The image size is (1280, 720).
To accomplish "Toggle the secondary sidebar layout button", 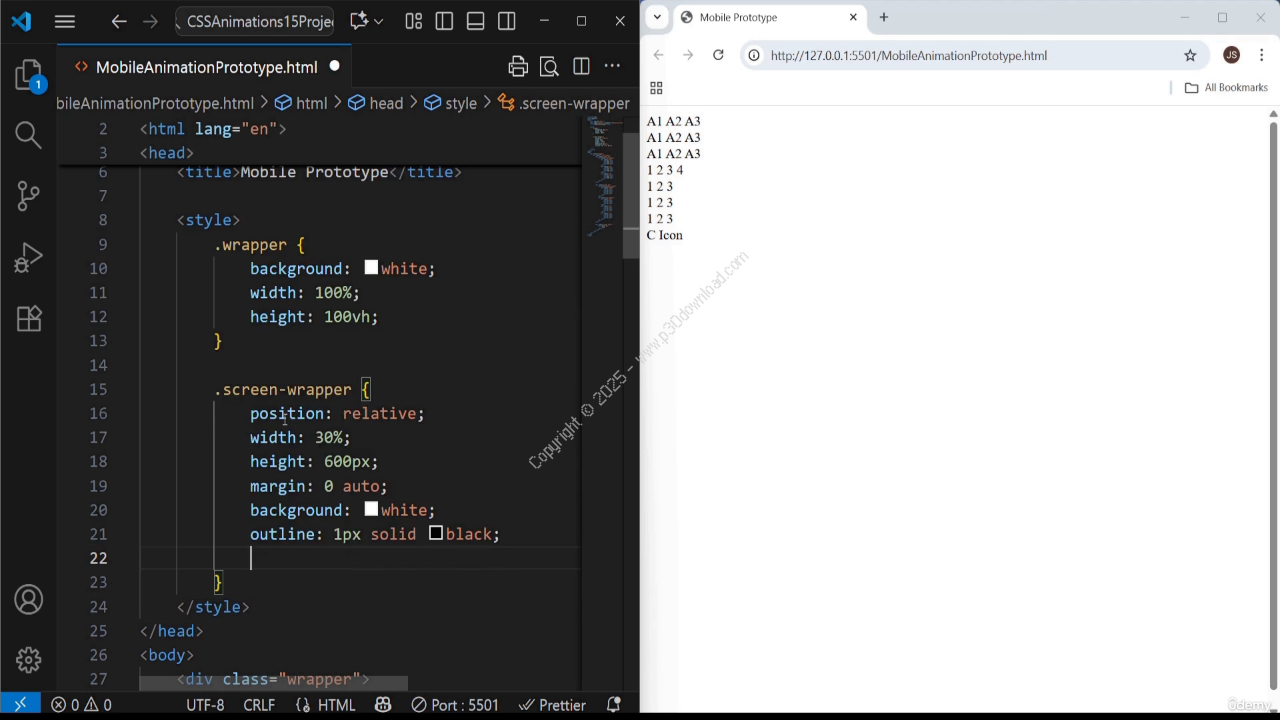I will (x=507, y=21).
